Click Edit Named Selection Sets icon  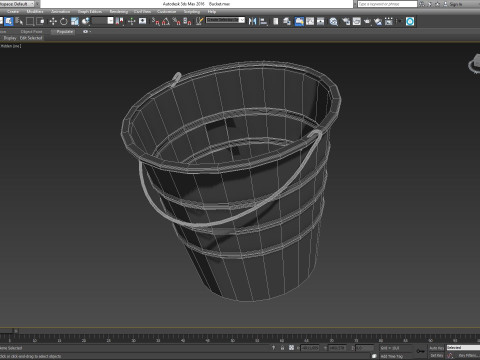[x=199, y=21]
